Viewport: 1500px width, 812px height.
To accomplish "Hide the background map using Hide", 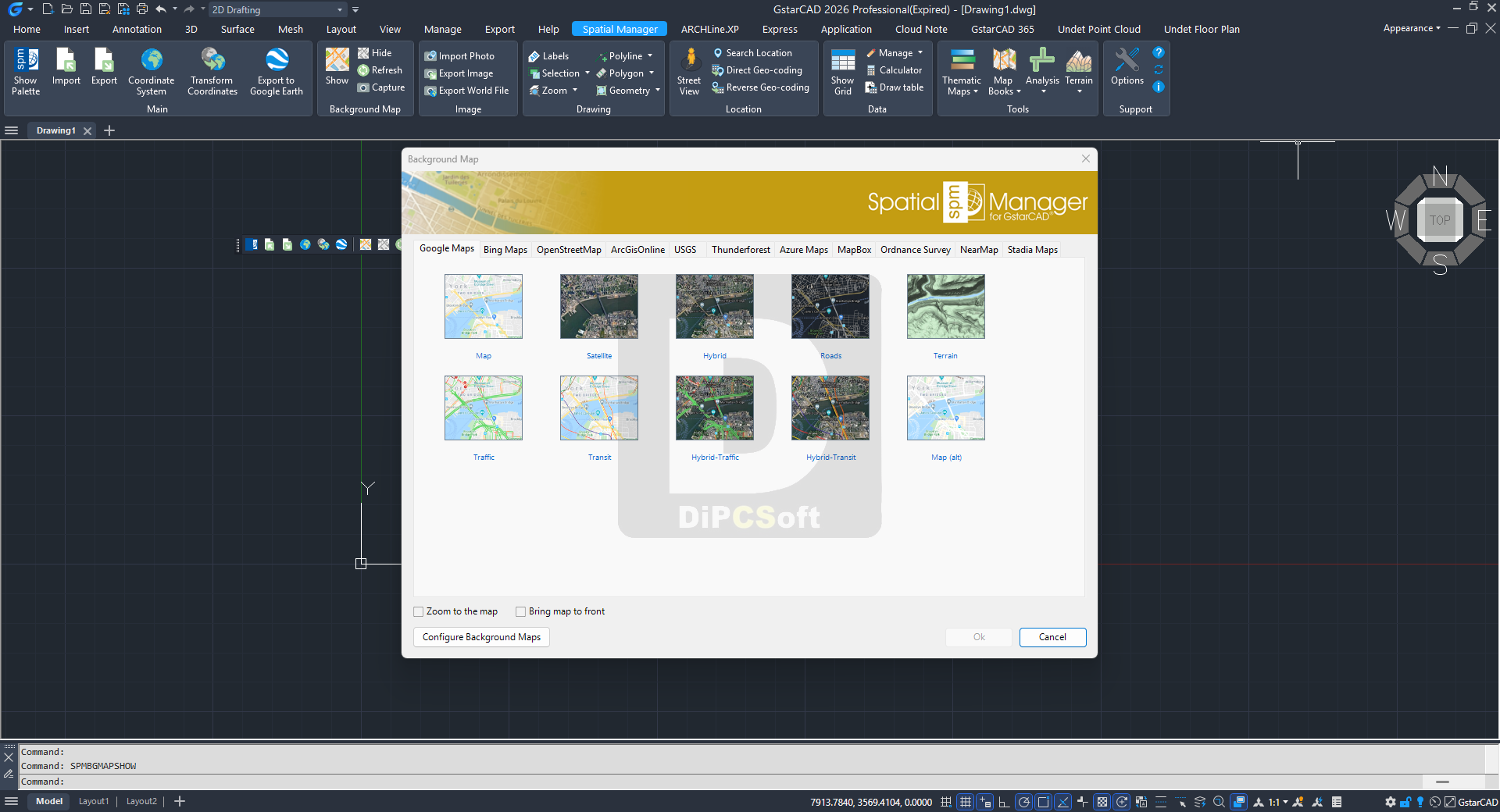I will 375,53.
